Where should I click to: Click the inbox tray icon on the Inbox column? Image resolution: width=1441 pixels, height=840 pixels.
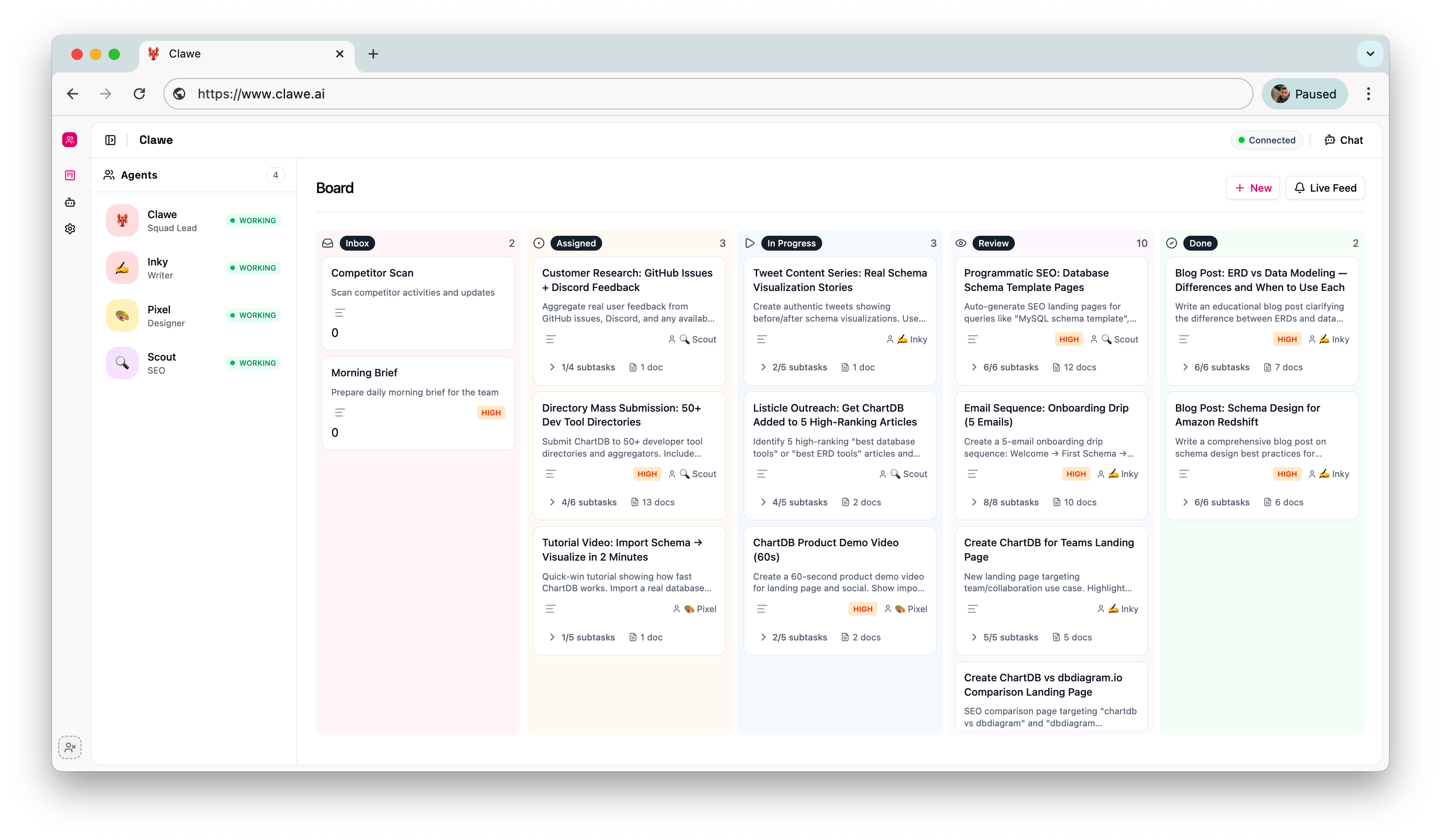328,243
